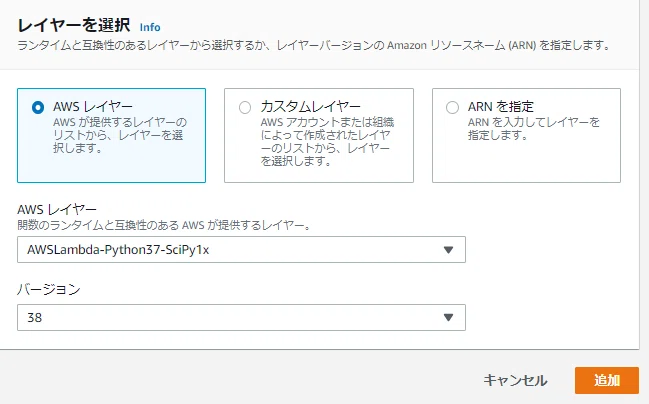649x404 pixels.
Task: Click the ARN を入力してレイヤーを指定します description
Action: coord(534,128)
